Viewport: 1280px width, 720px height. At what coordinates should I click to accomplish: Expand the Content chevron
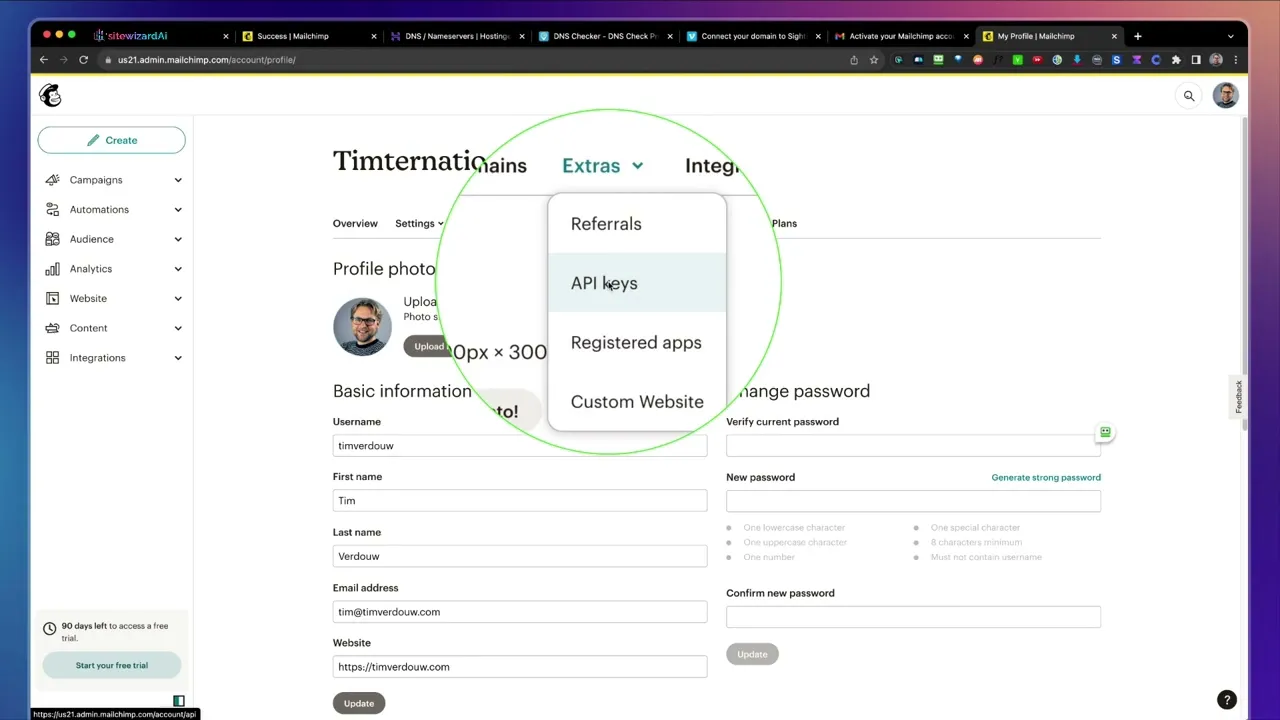178,328
